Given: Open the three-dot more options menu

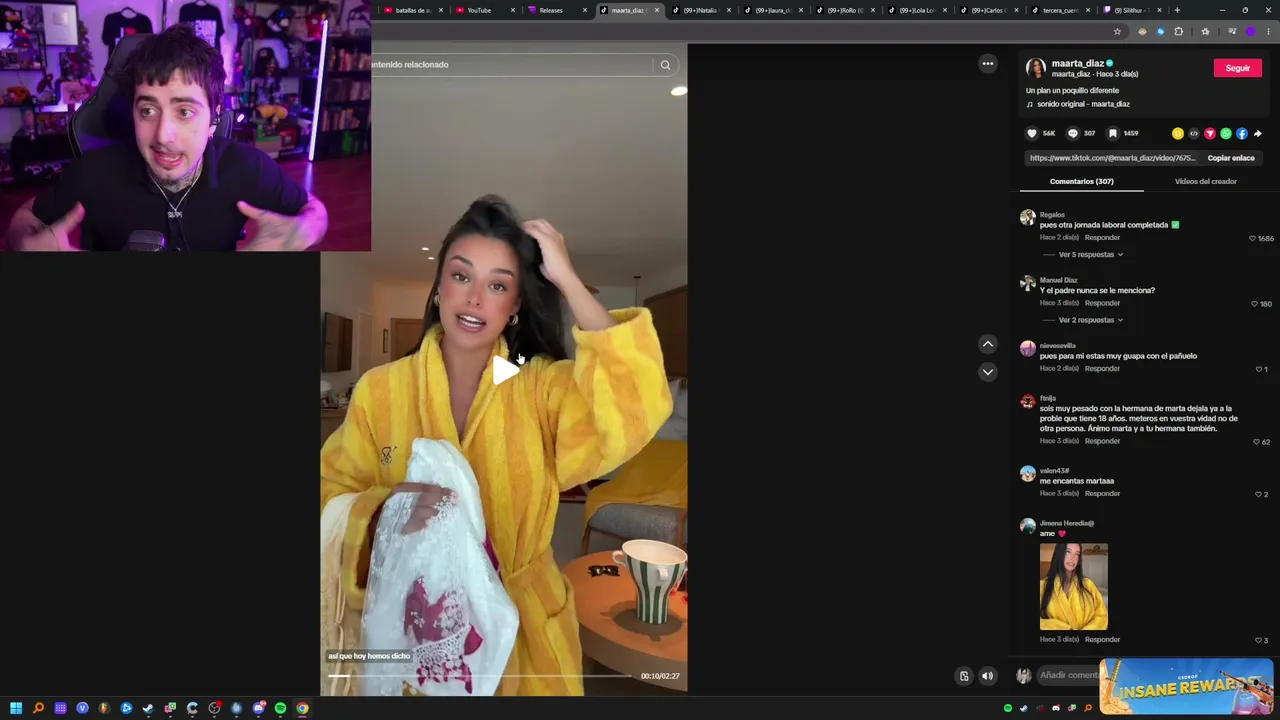Looking at the screenshot, I should (x=988, y=64).
